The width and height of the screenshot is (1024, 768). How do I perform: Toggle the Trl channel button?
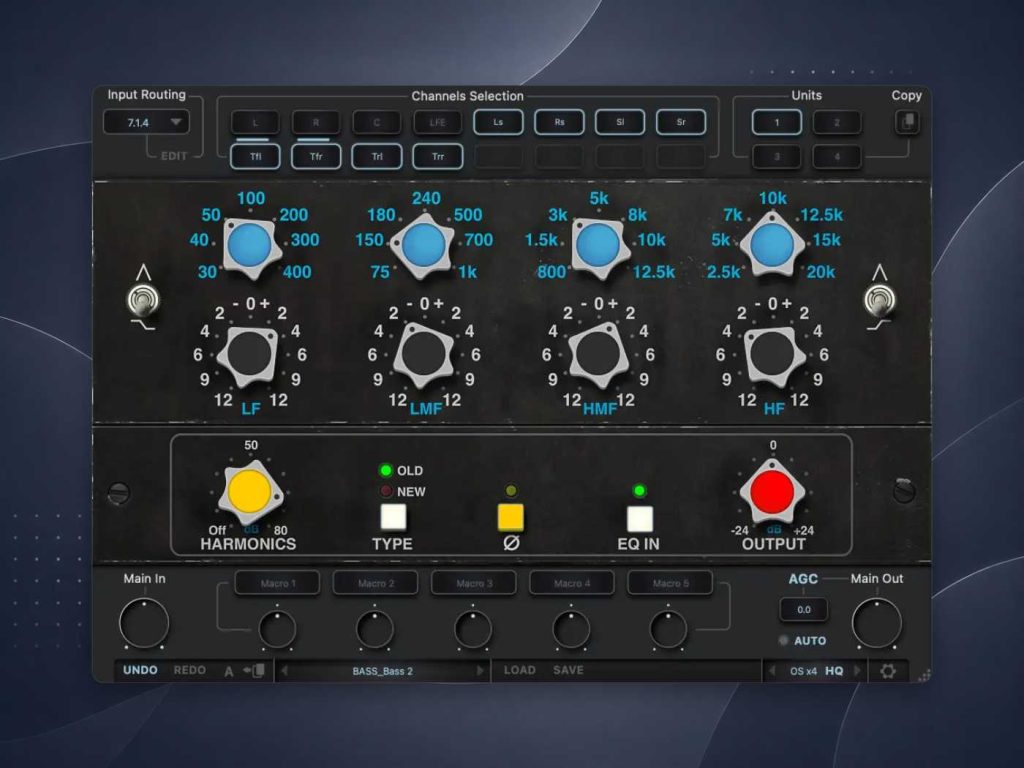377,157
